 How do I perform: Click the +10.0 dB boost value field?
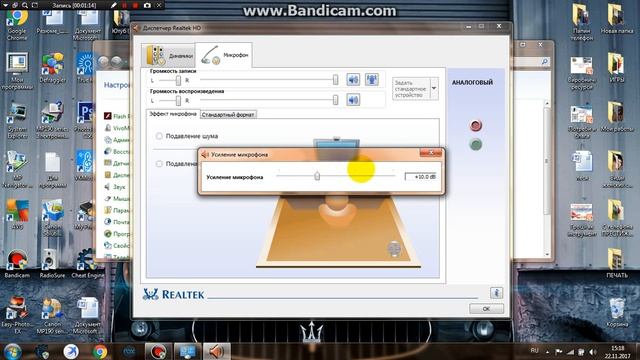point(421,177)
